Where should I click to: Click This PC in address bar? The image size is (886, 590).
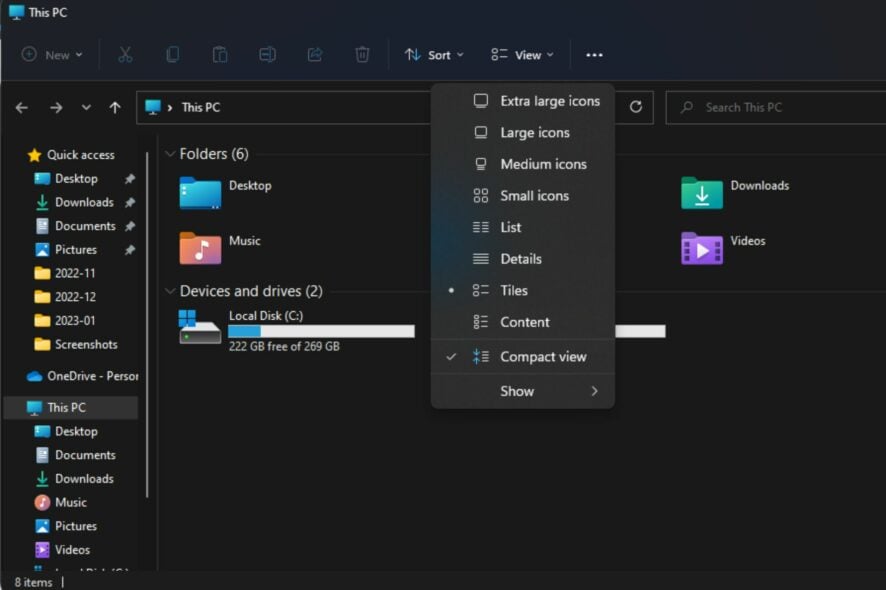(x=201, y=107)
